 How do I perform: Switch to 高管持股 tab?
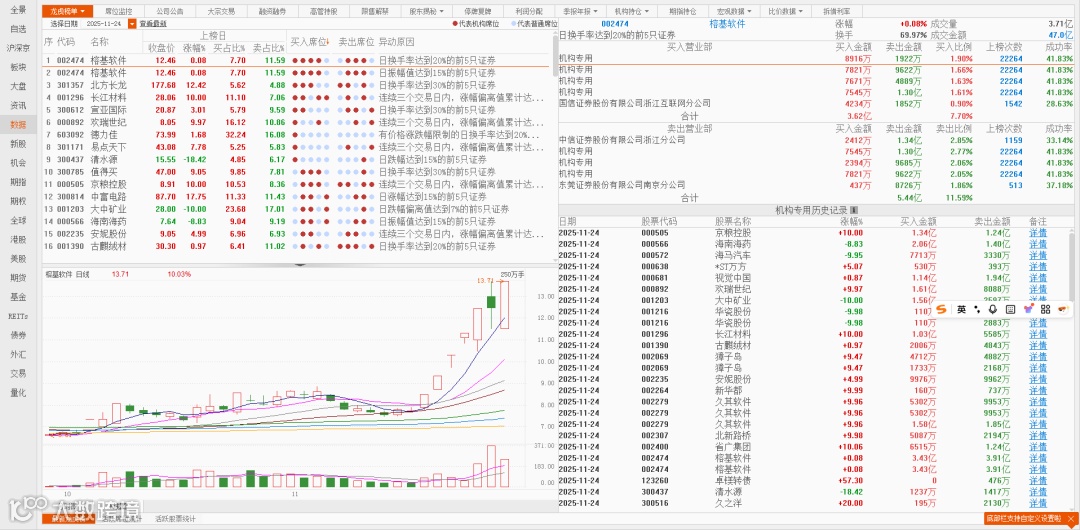click(323, 12)
